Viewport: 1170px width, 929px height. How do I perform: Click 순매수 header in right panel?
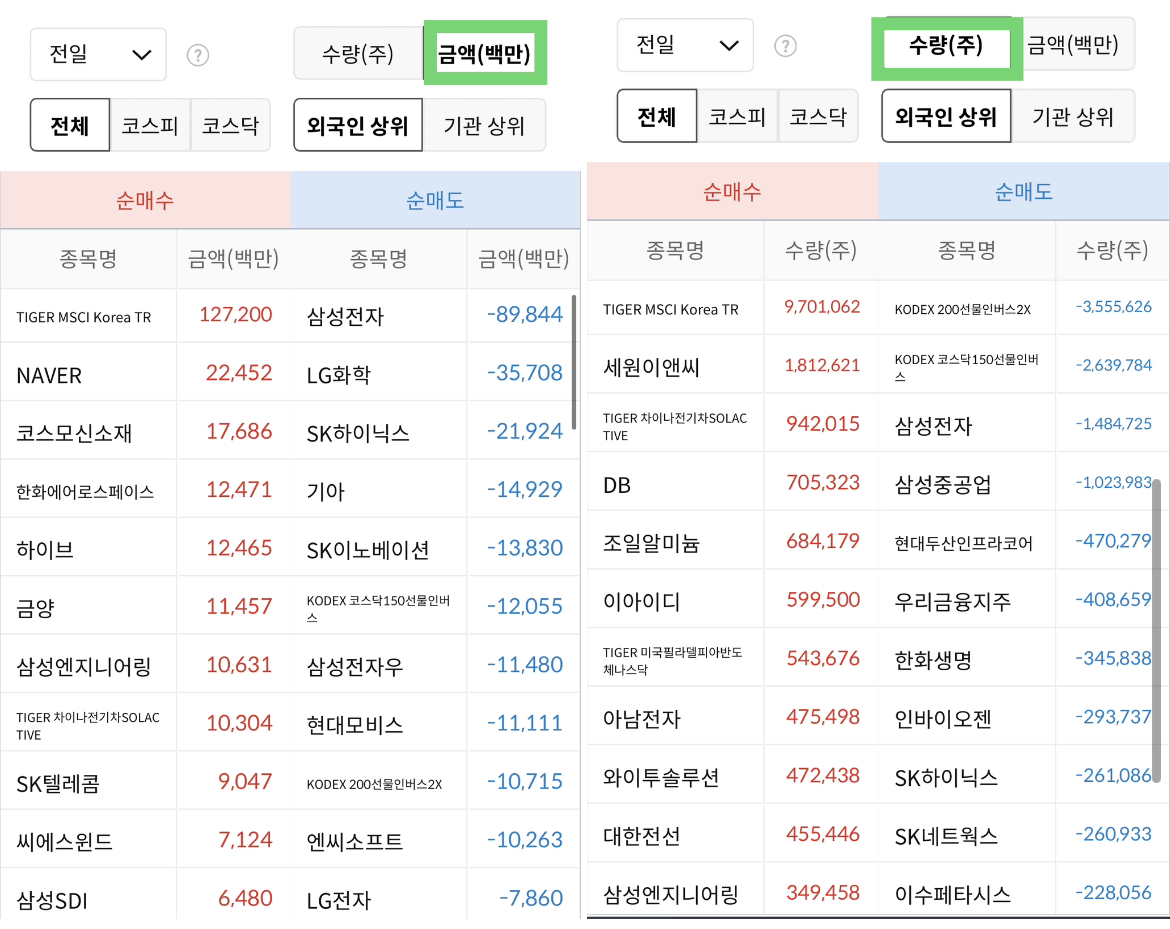(x=733, y=192)
